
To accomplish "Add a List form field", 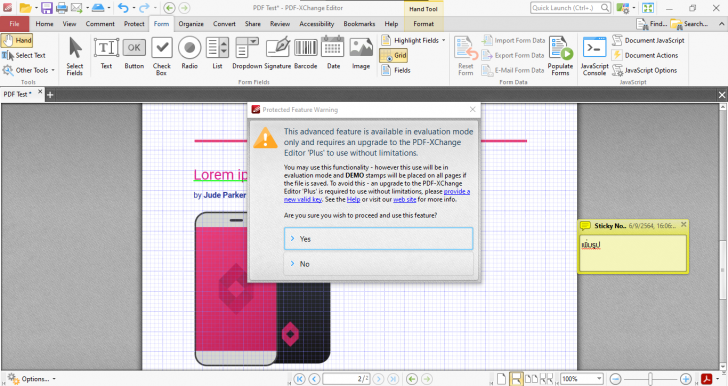I will click(217, 54).
